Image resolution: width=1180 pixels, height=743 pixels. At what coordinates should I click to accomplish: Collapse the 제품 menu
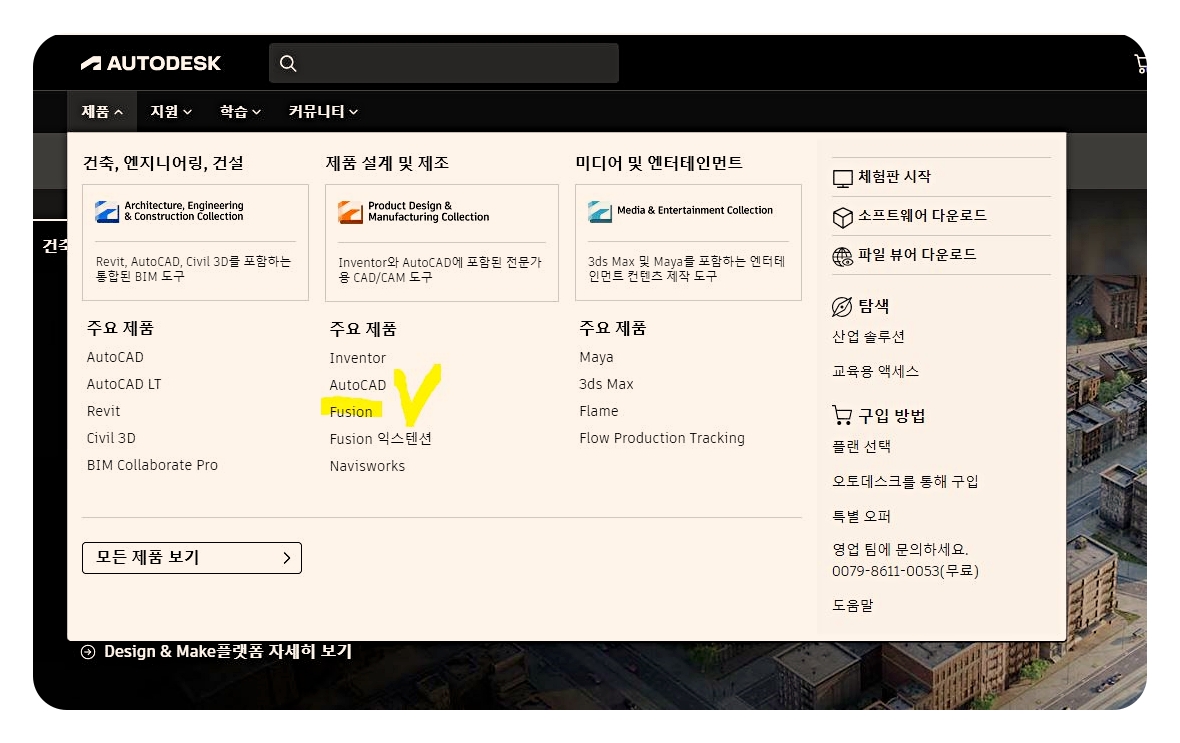[x=102, y=111]
